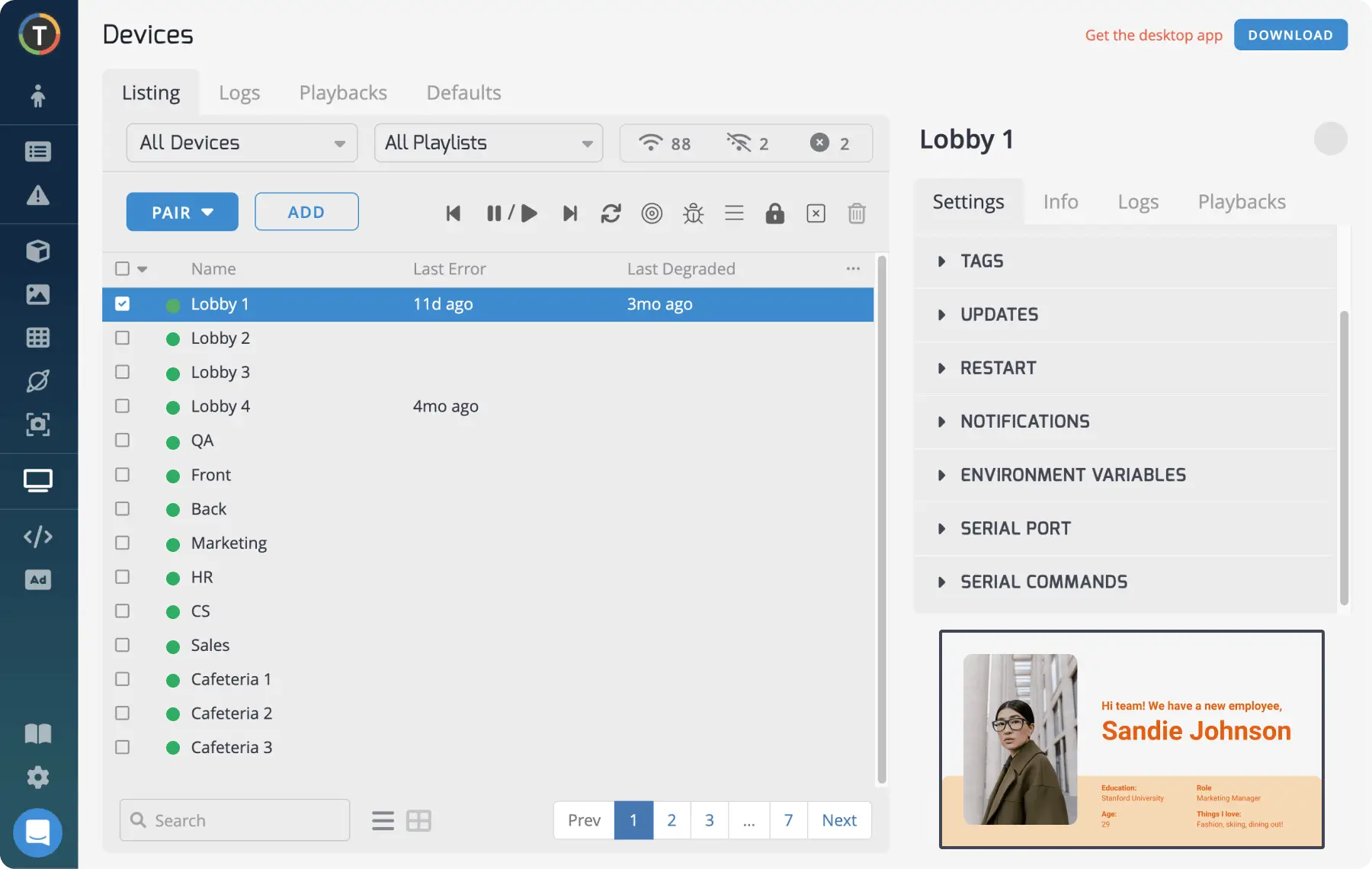This screenshot has height=869, width=1372.
Task: Click the target identify icon
Action: click(x=652, y=213)
